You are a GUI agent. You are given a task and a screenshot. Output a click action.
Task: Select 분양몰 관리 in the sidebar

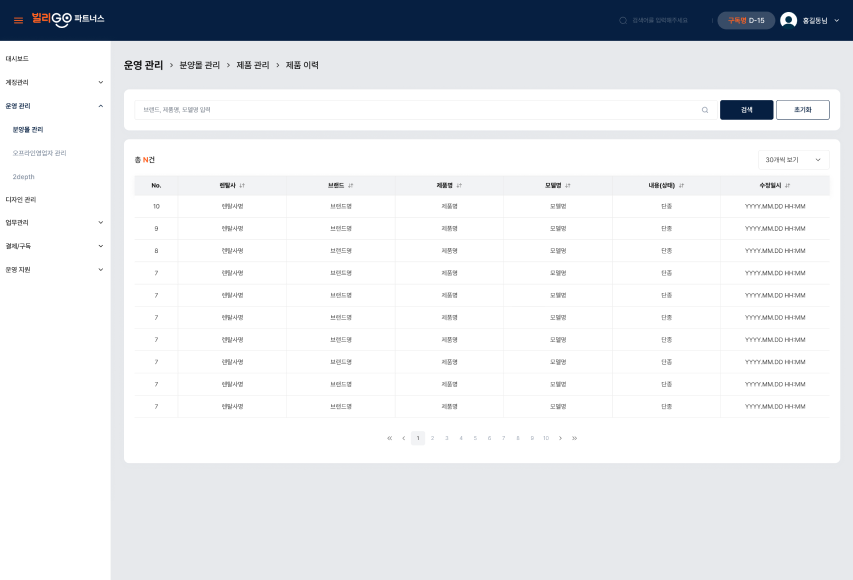coord(28,129)
